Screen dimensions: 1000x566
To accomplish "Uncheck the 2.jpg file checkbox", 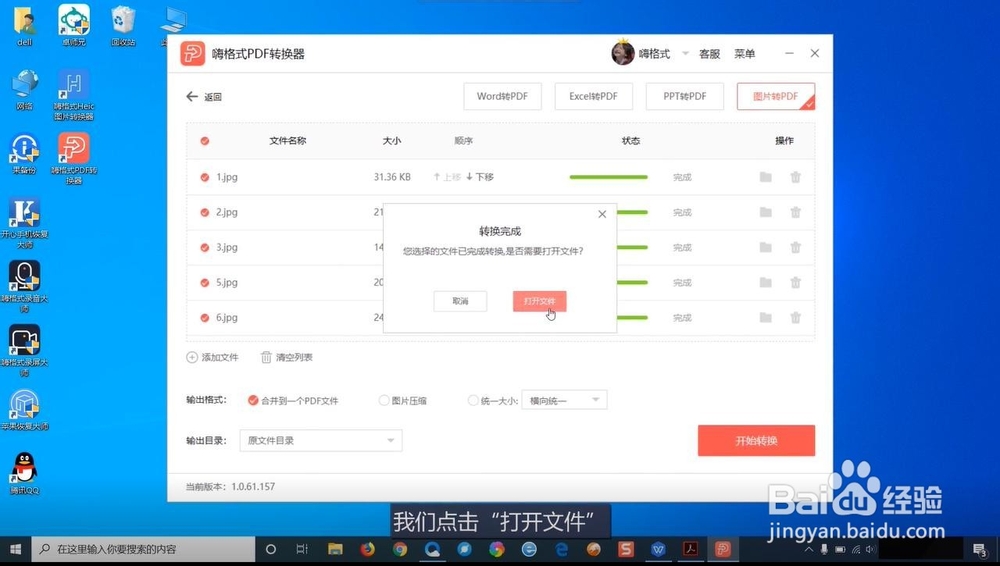I will (205, 212).
